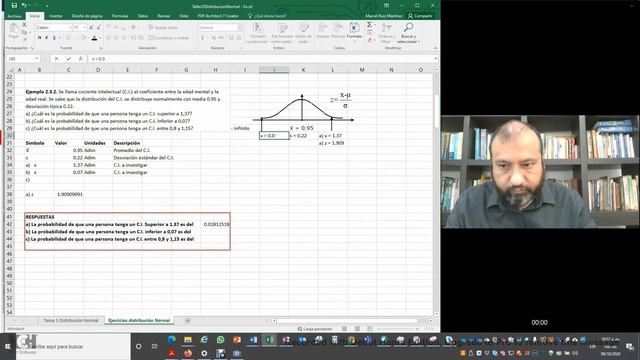Click the Cut scissors icon
Screen dimensions: 640x360
point(24,25)
